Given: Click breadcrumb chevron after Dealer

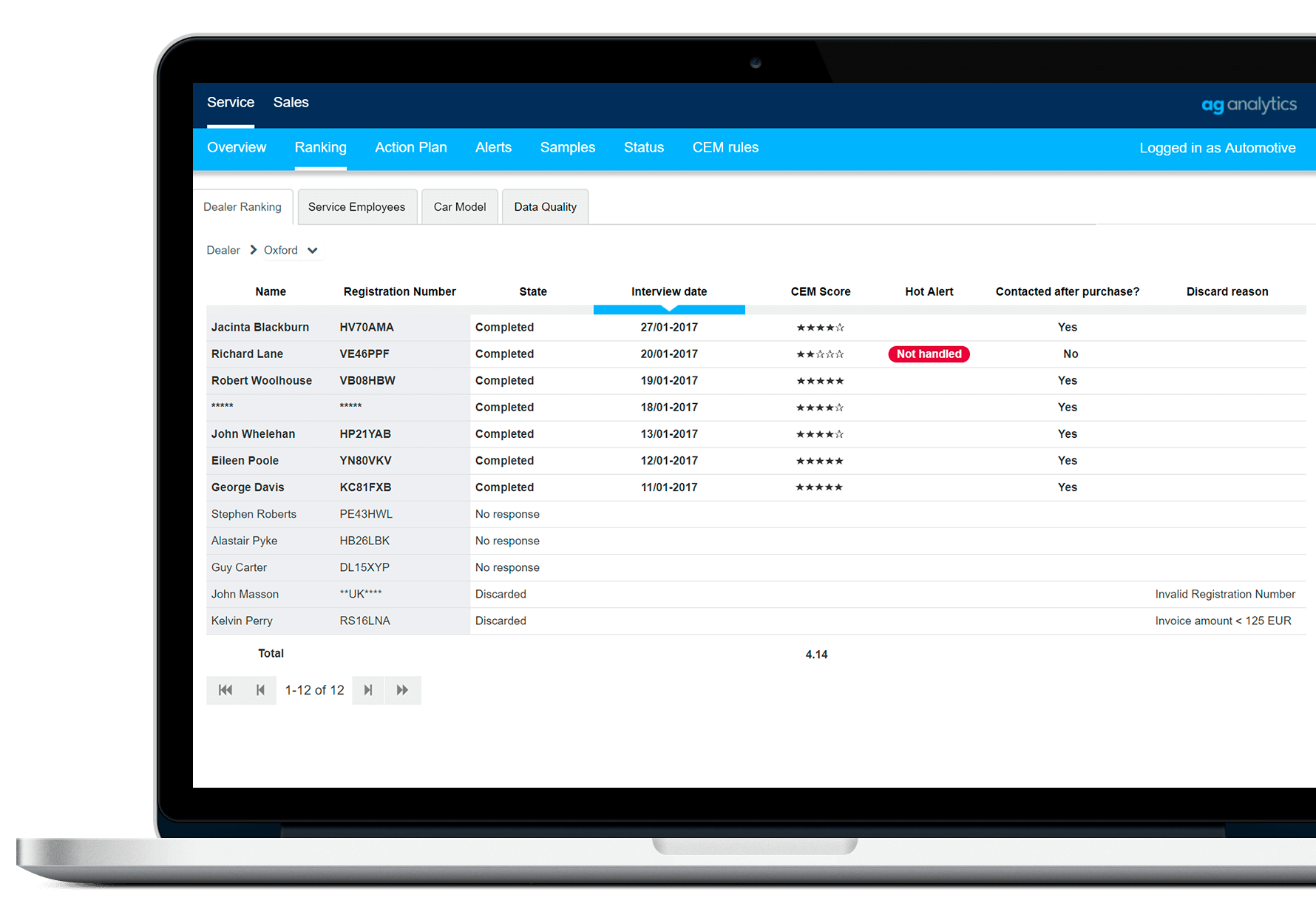Looking at the screenshot, I should (253, 250).
